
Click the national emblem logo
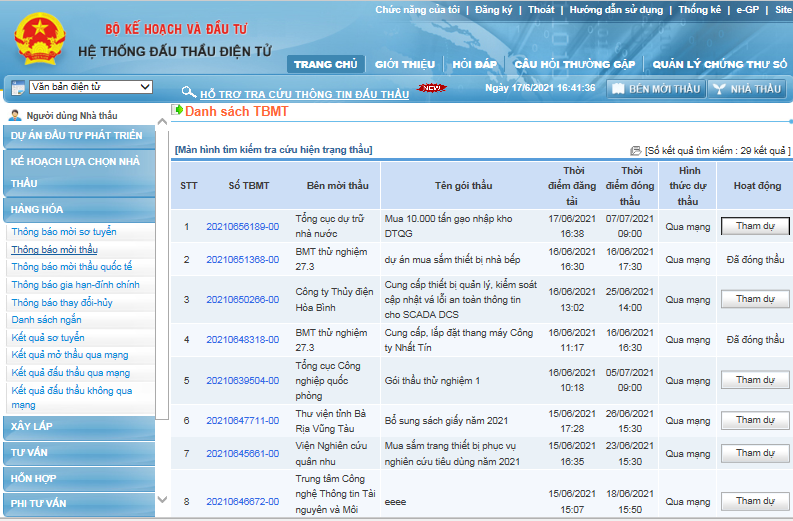click(x=40, y=39)
